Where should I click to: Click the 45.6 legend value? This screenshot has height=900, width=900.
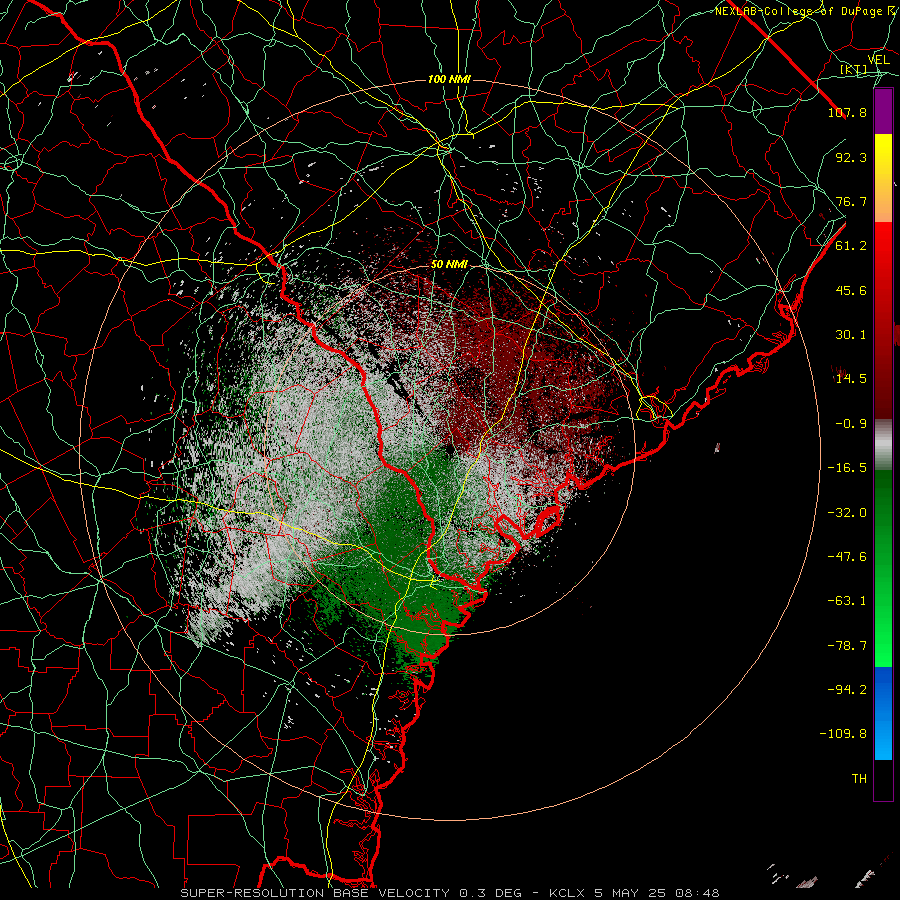851,290
